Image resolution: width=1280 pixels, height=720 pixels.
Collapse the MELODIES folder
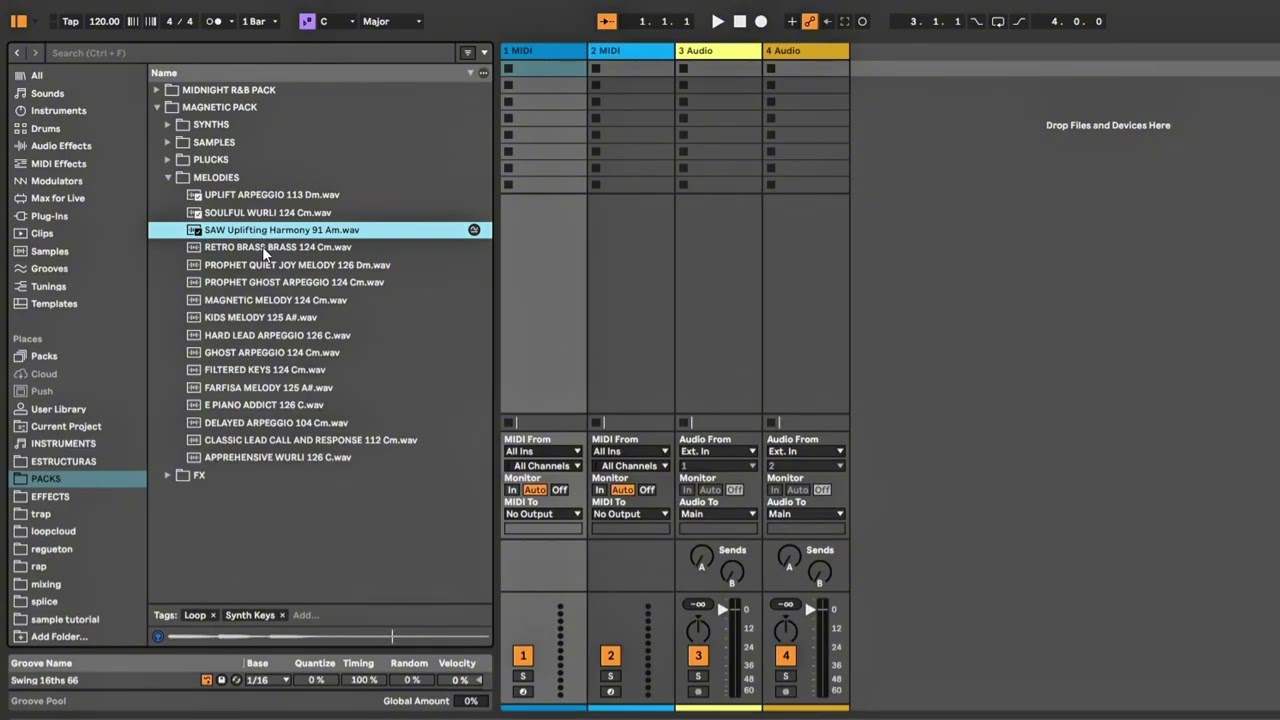click(168, 177)
